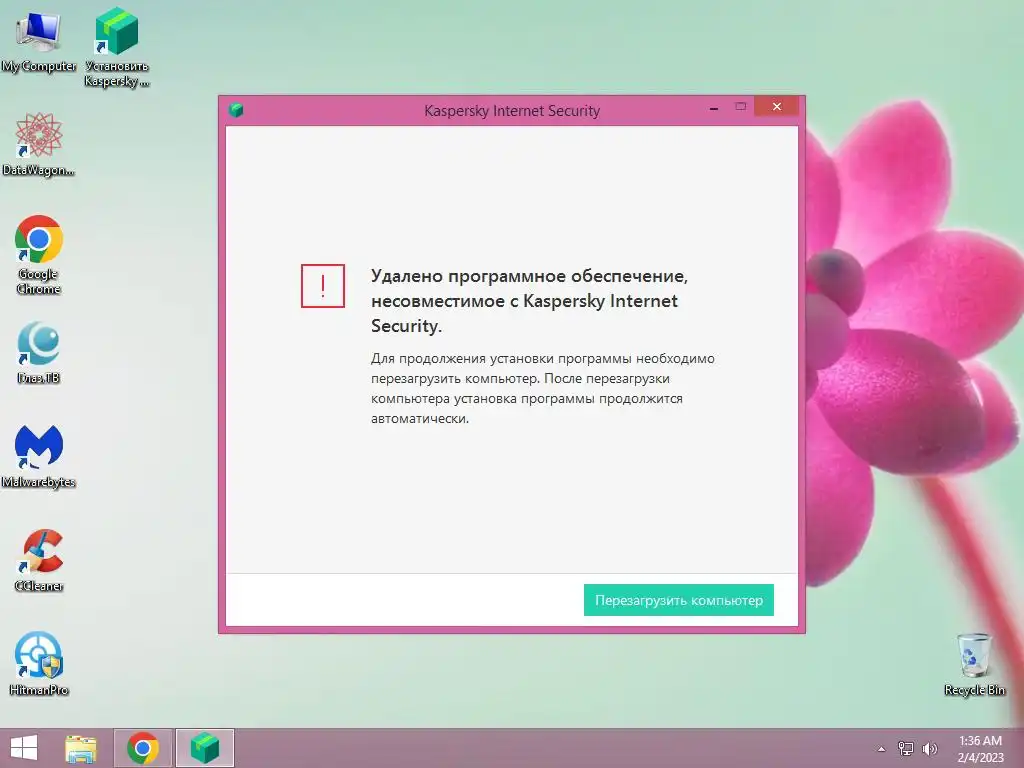Open File Explorer from the taskbar
This screenshot has width=1024, height=768.
click(x=81, y=748)
